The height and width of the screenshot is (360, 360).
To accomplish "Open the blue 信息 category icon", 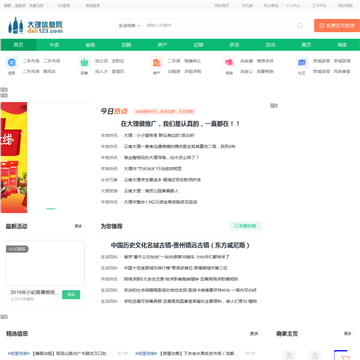I will click(11, 62).
